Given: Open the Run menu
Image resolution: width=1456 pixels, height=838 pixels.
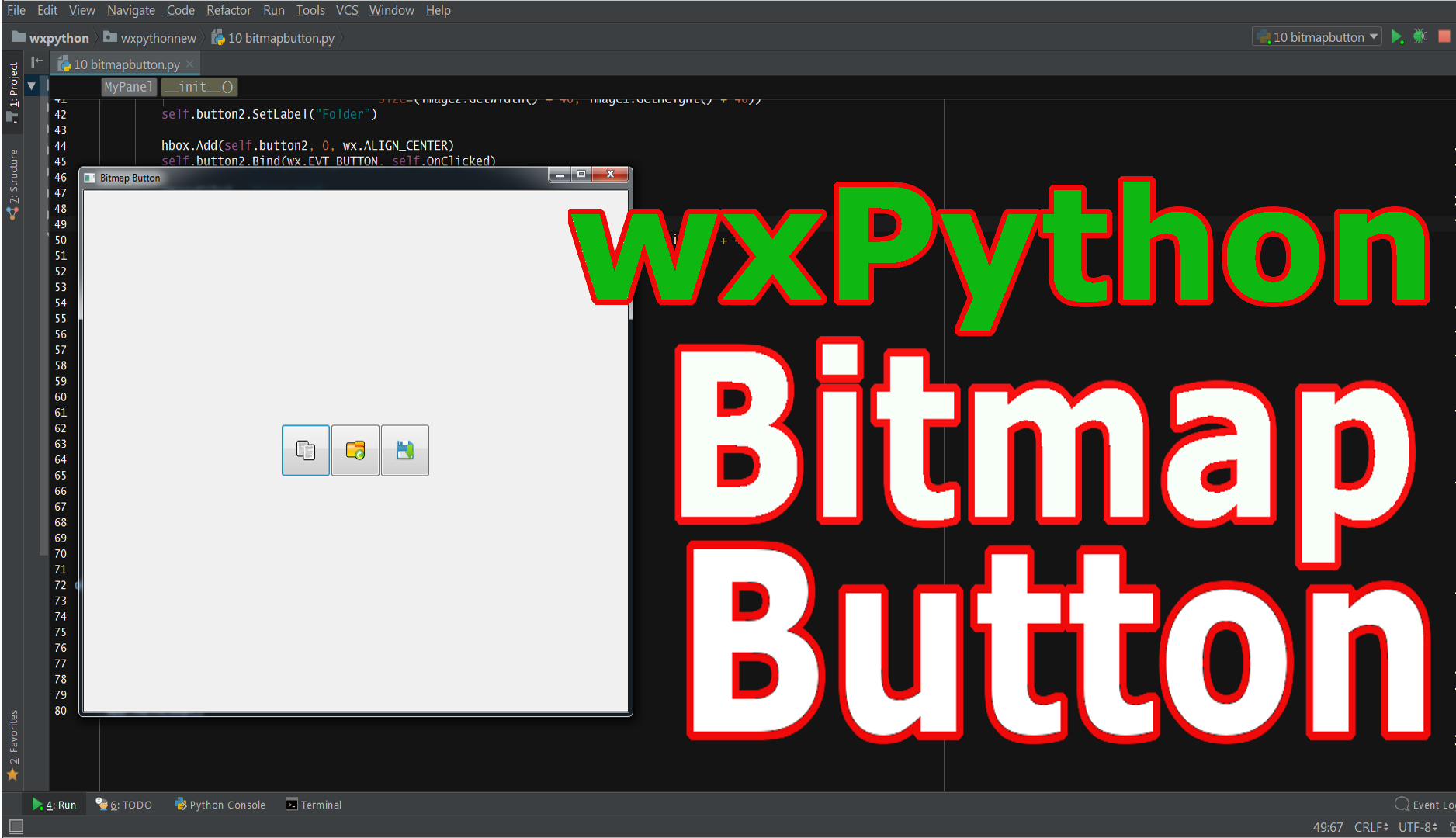Looking at the screenshot, I should (x=274, y=10).
